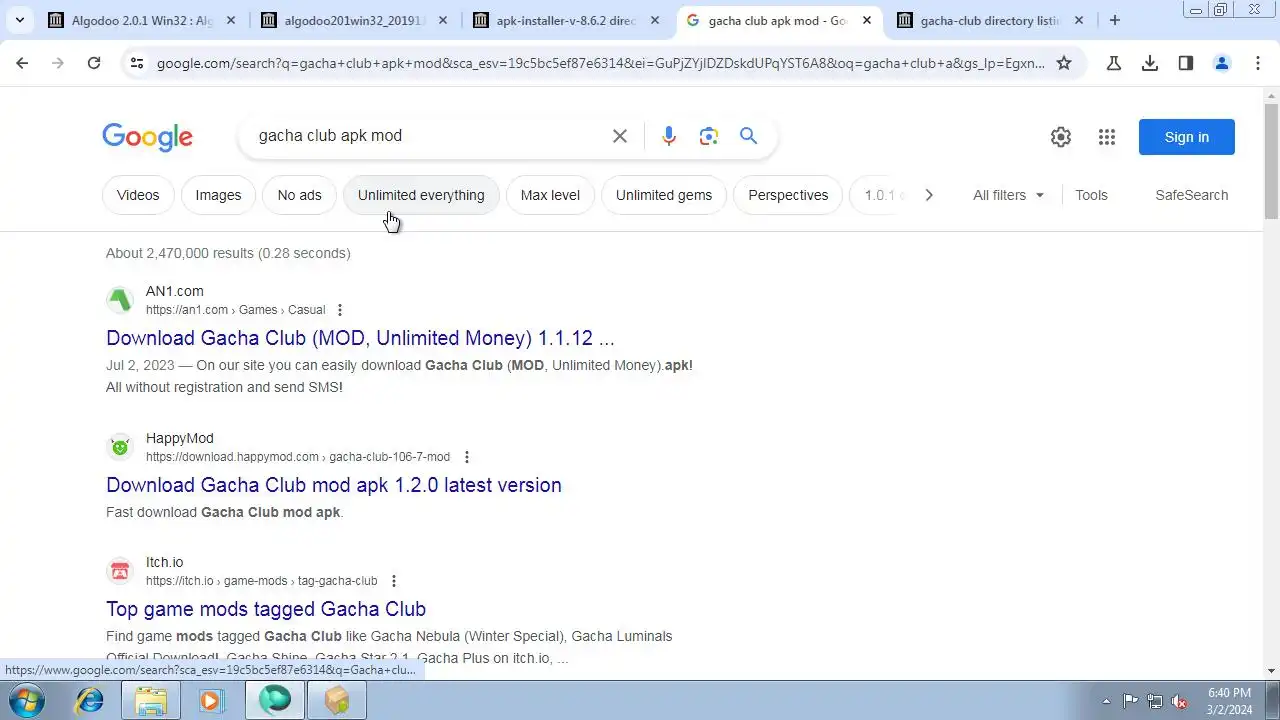Click the Itch.io favicon
Viewport: 1280px width, 720px height.
tap(120, 571)
